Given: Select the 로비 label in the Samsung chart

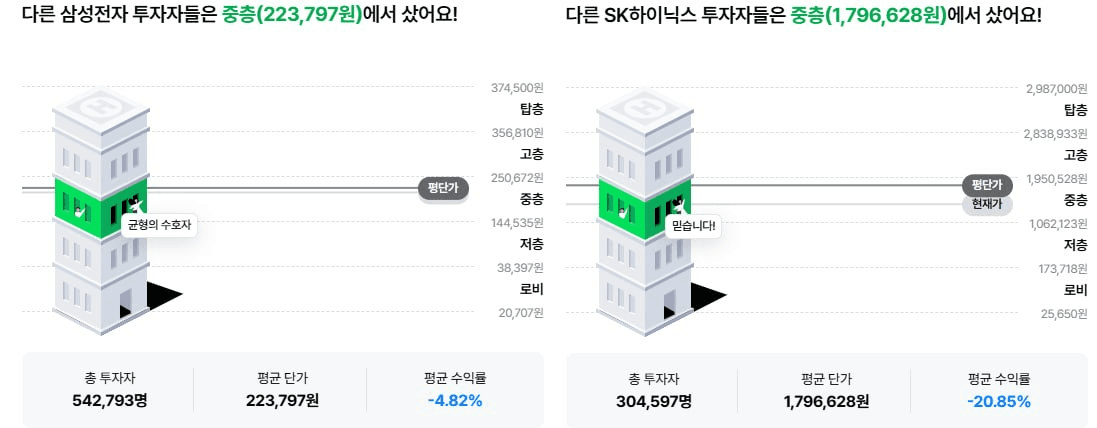Looking at the screenshot, I should point(532,290).
